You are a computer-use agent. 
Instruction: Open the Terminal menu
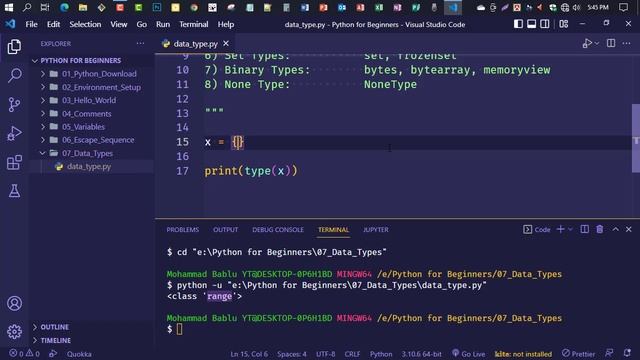point(193,24)
